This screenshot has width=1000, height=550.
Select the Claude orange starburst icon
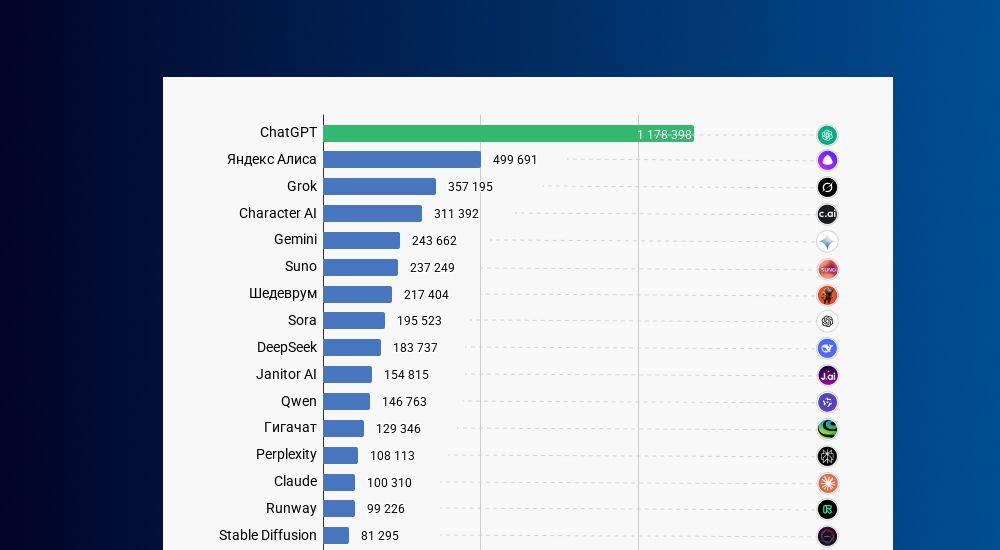point(827,483)
